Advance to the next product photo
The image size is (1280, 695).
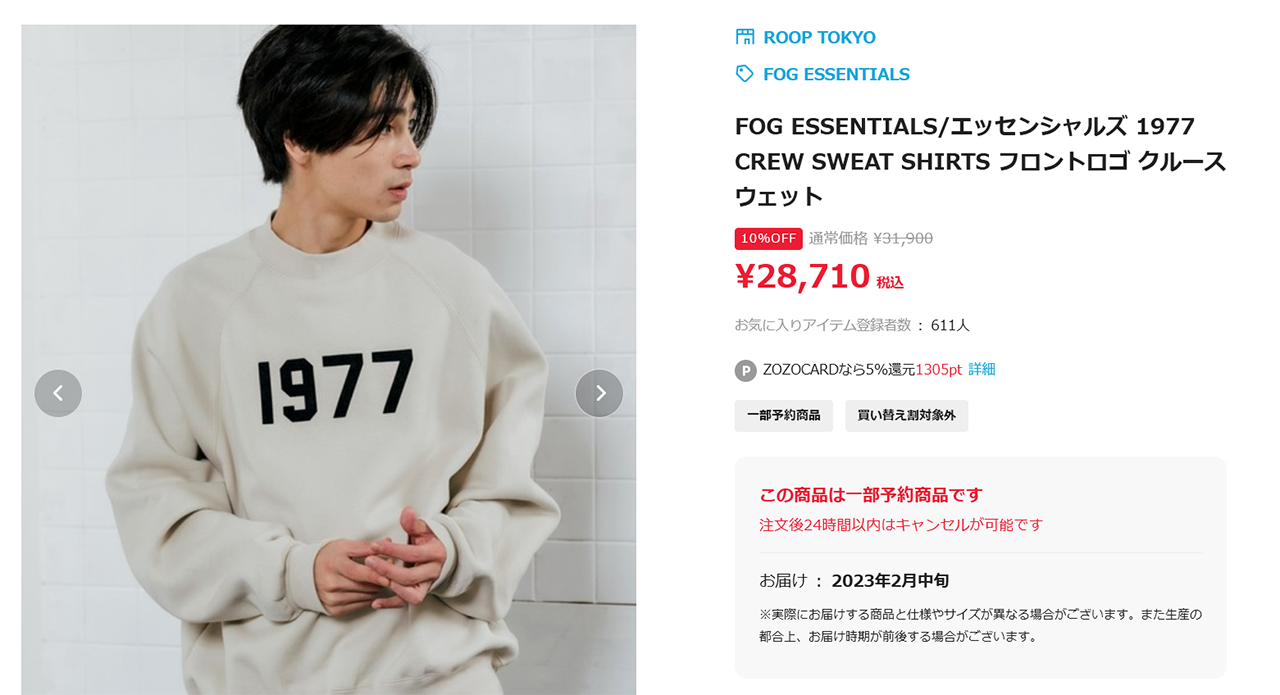click(599, 393)
